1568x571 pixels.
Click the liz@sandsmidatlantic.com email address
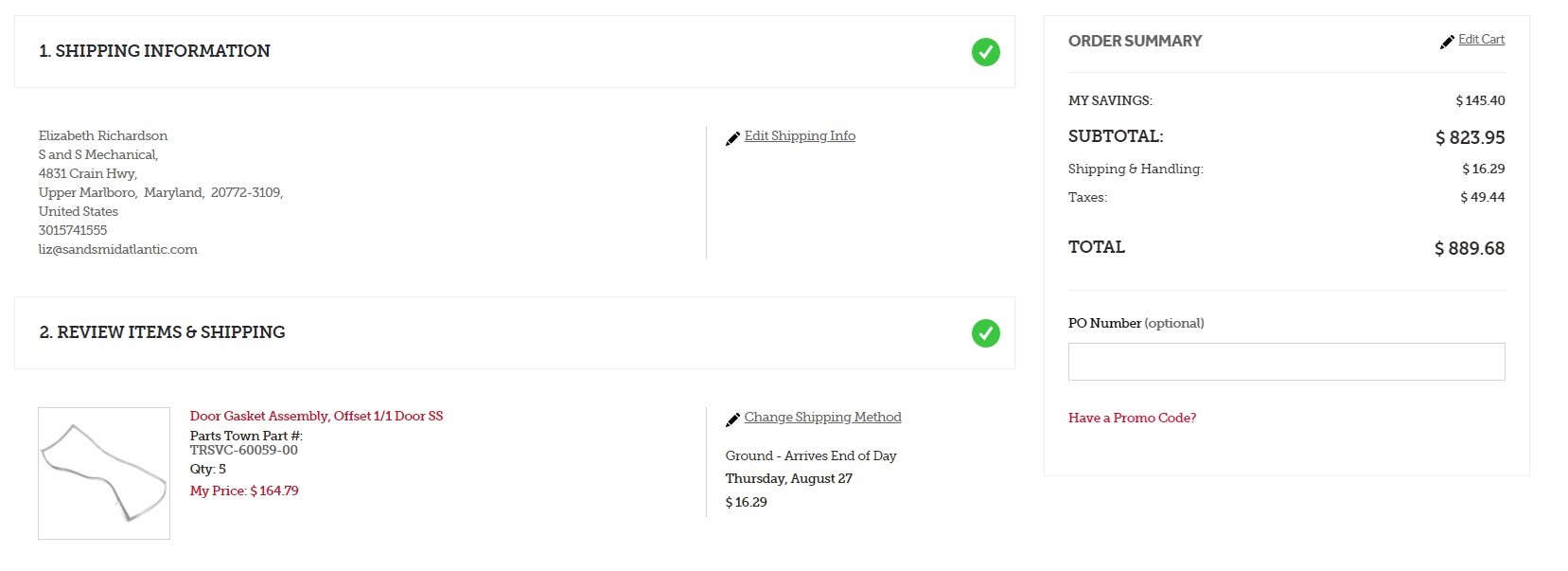(118, 250)
